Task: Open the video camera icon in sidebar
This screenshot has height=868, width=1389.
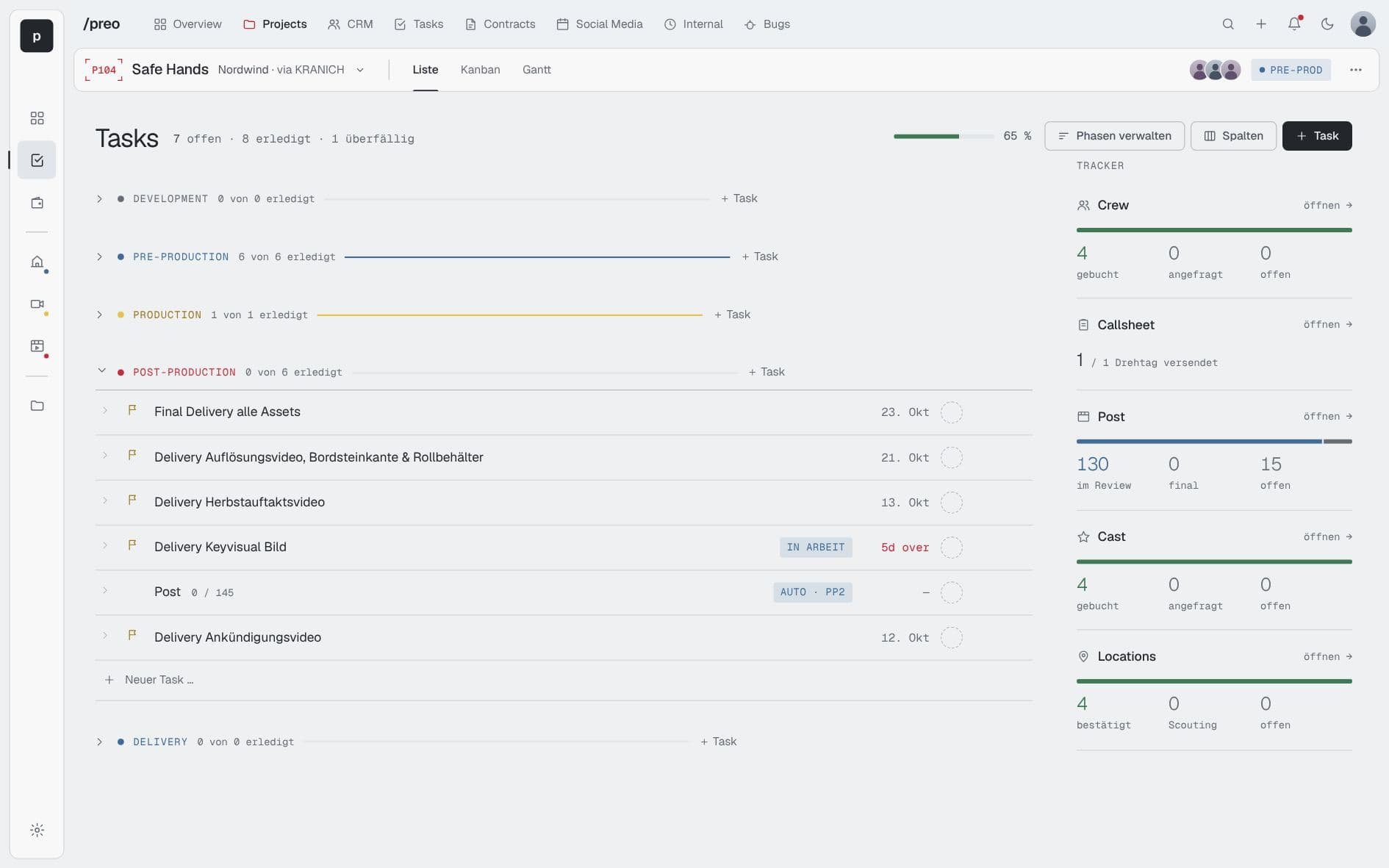Action: coord(37,304)
